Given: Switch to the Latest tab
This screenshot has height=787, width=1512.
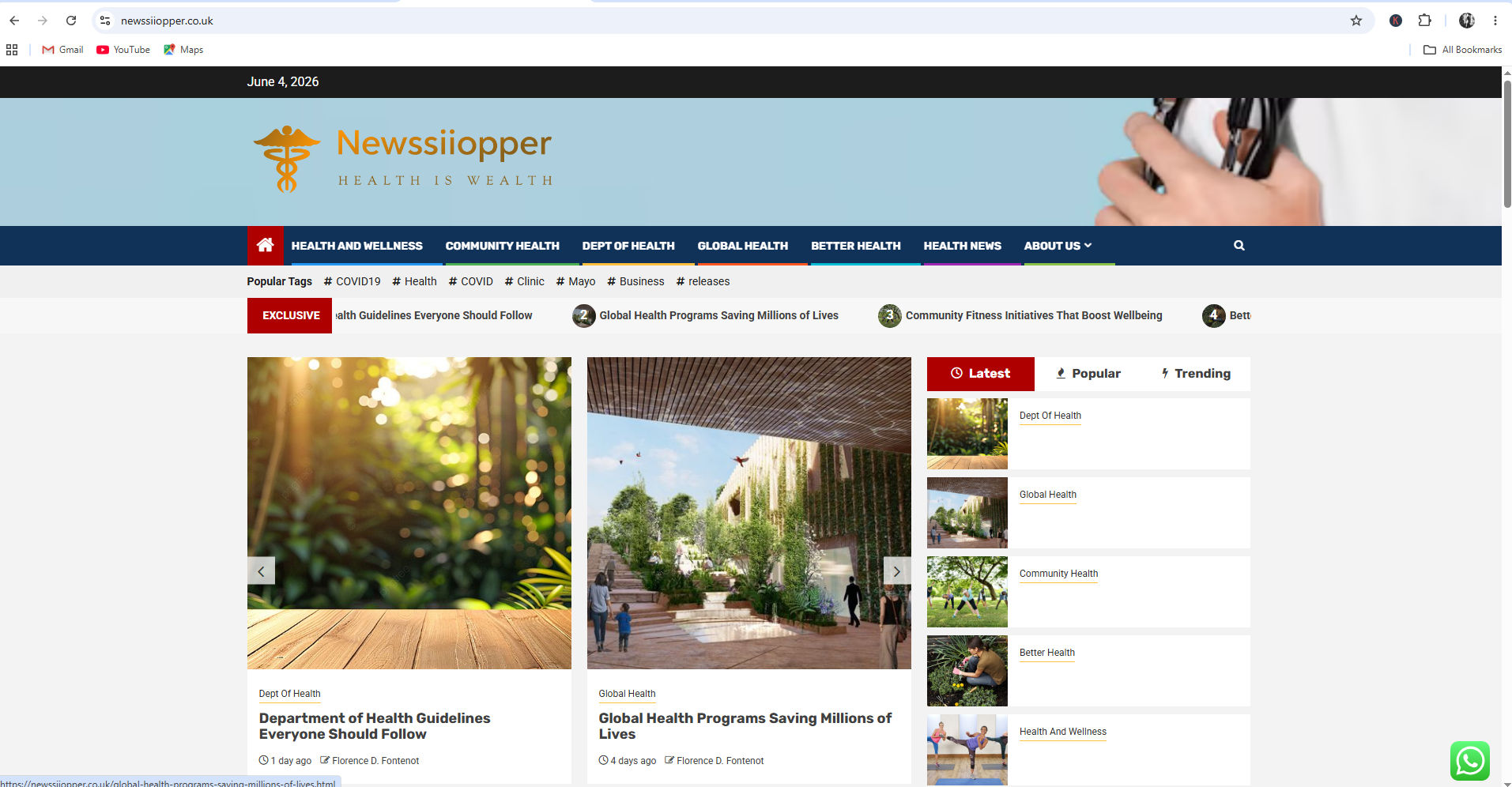Looking at the screenshot, I should [x=980, y=374].
